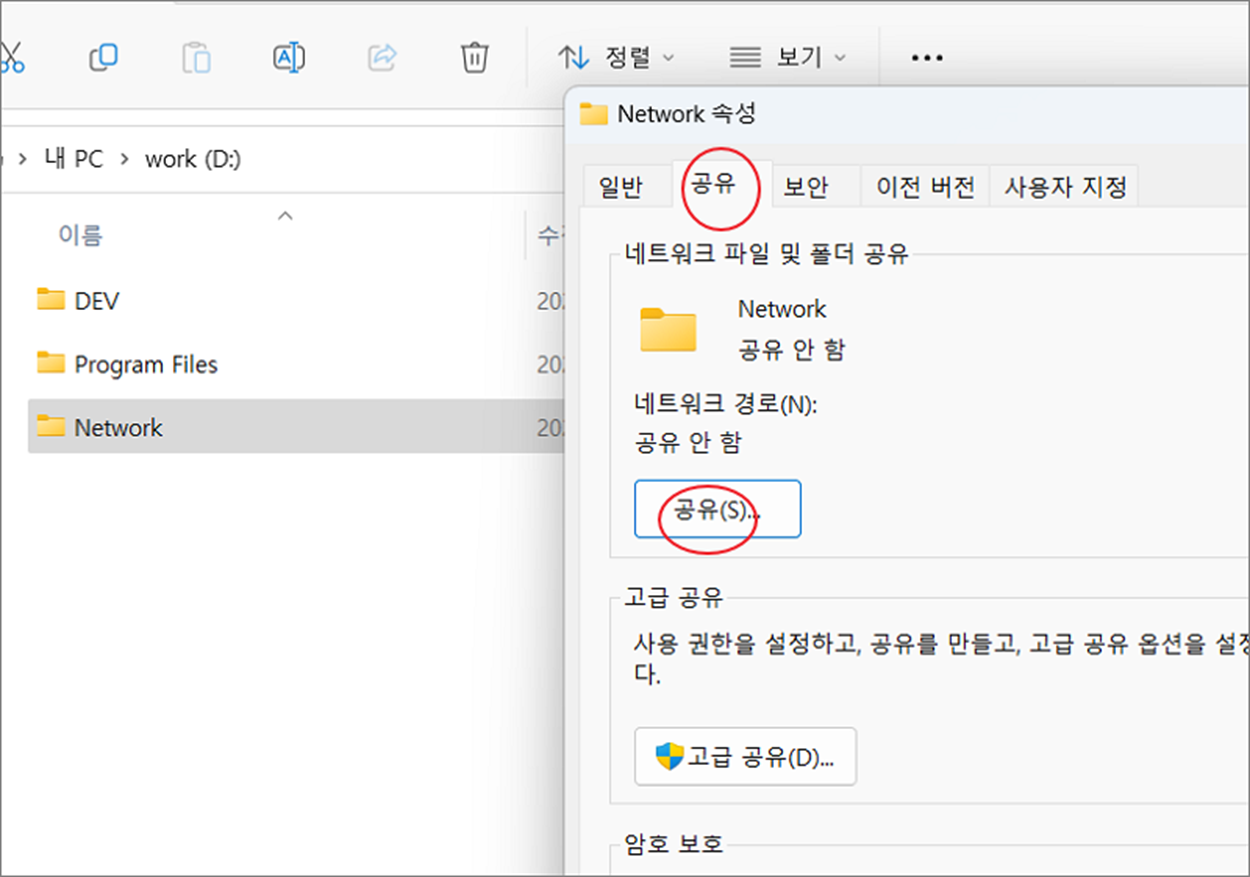Open the 정렬 sort dropdown
This screenshot has height=877, width=1250.
pyautogui.click(x=616, y=58)
